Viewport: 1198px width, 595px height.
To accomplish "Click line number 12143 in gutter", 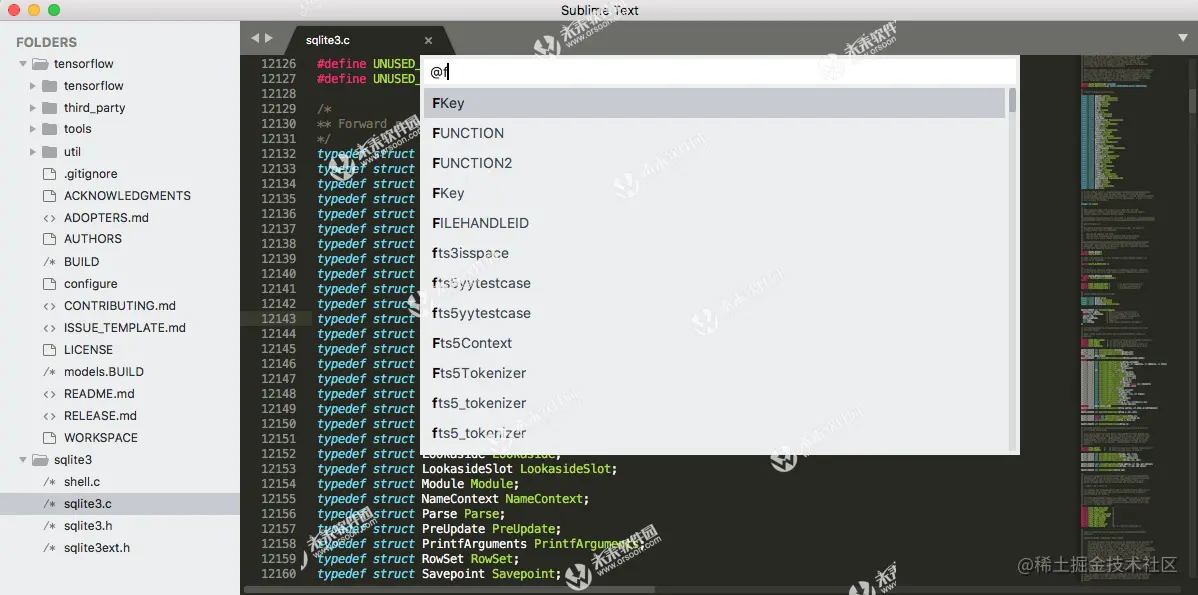I will pos(278,319).
